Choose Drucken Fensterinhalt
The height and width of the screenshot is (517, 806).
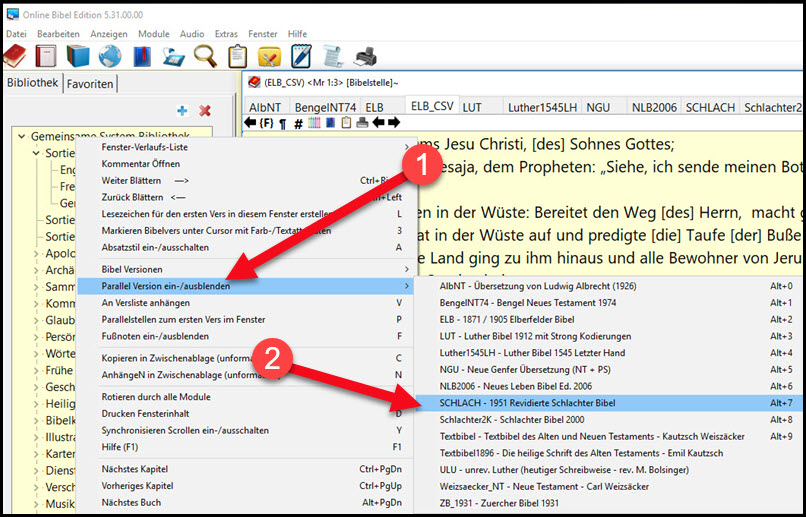[x=245, y=414]
